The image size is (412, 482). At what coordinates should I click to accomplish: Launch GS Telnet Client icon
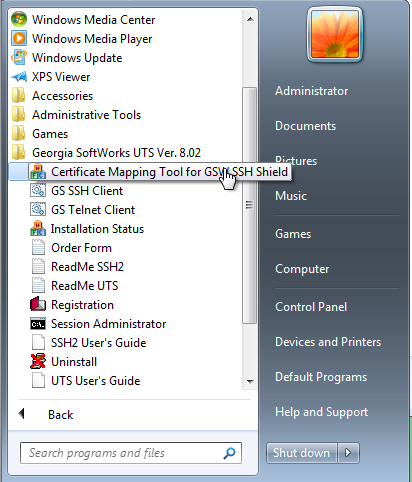pos(38,210)
